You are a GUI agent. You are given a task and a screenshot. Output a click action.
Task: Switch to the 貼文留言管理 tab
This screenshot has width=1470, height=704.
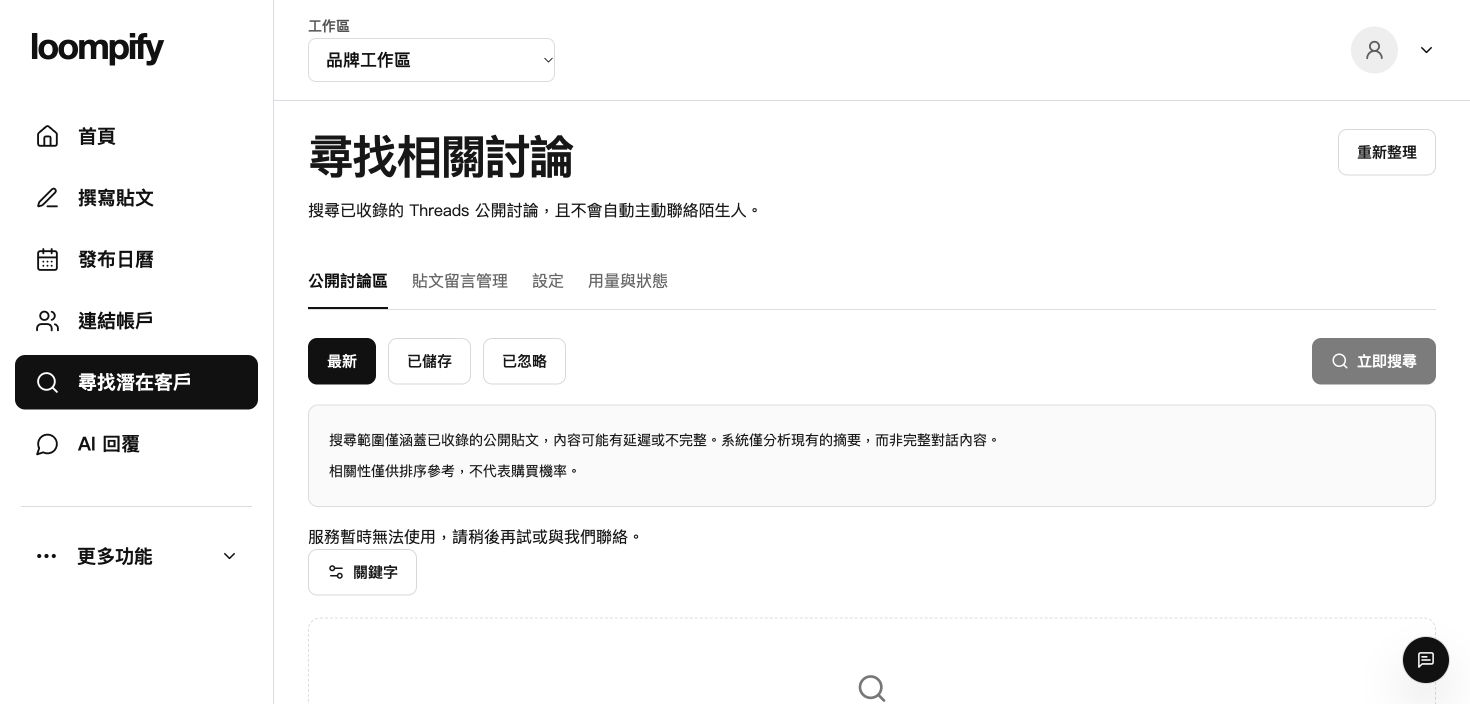(460, 281)
